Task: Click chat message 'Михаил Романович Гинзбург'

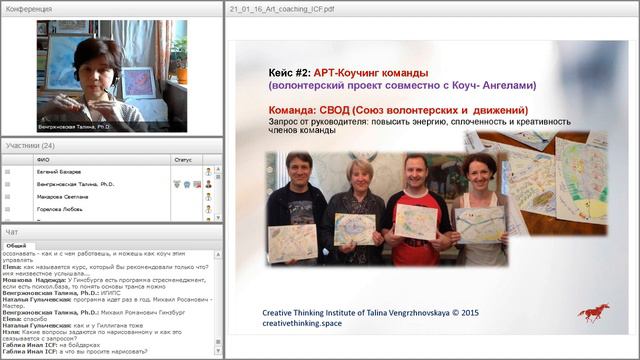Action: pyautogui.click(x=143, y=313)
